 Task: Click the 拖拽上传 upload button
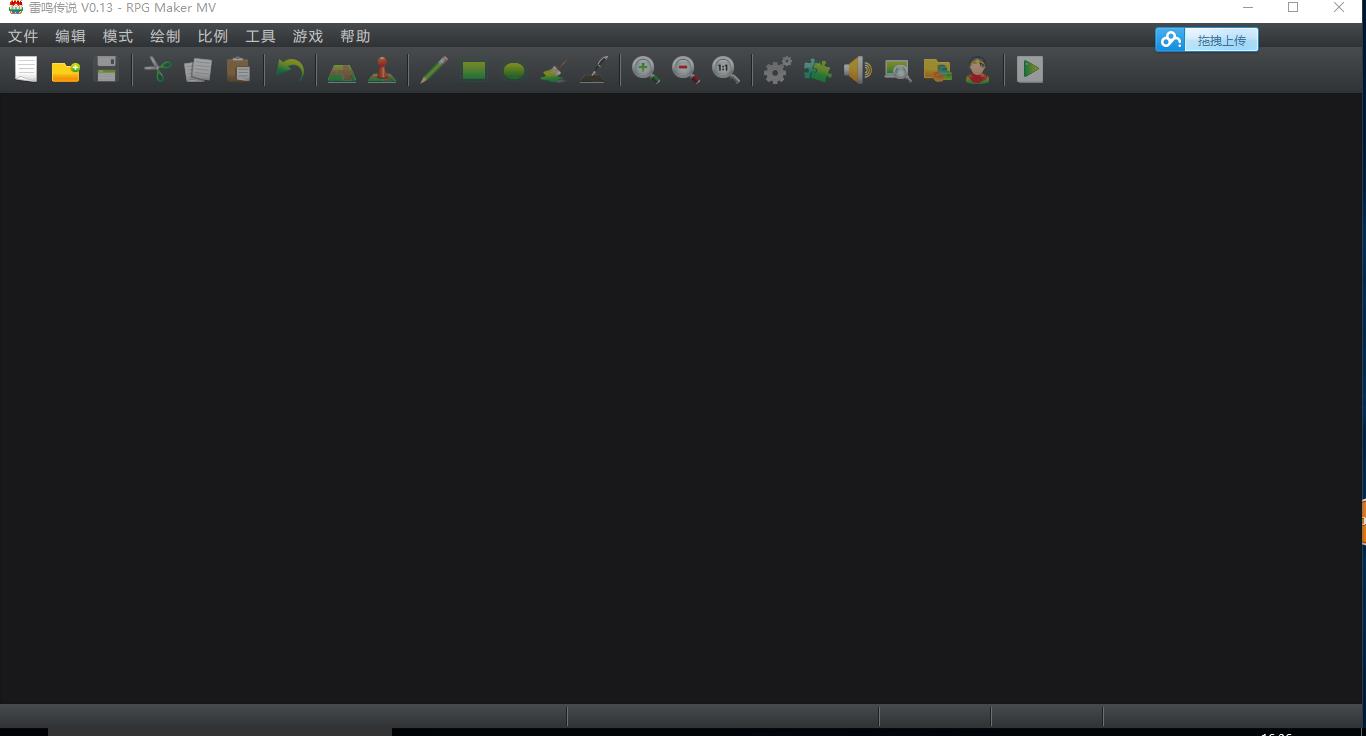click(1207, 40)
